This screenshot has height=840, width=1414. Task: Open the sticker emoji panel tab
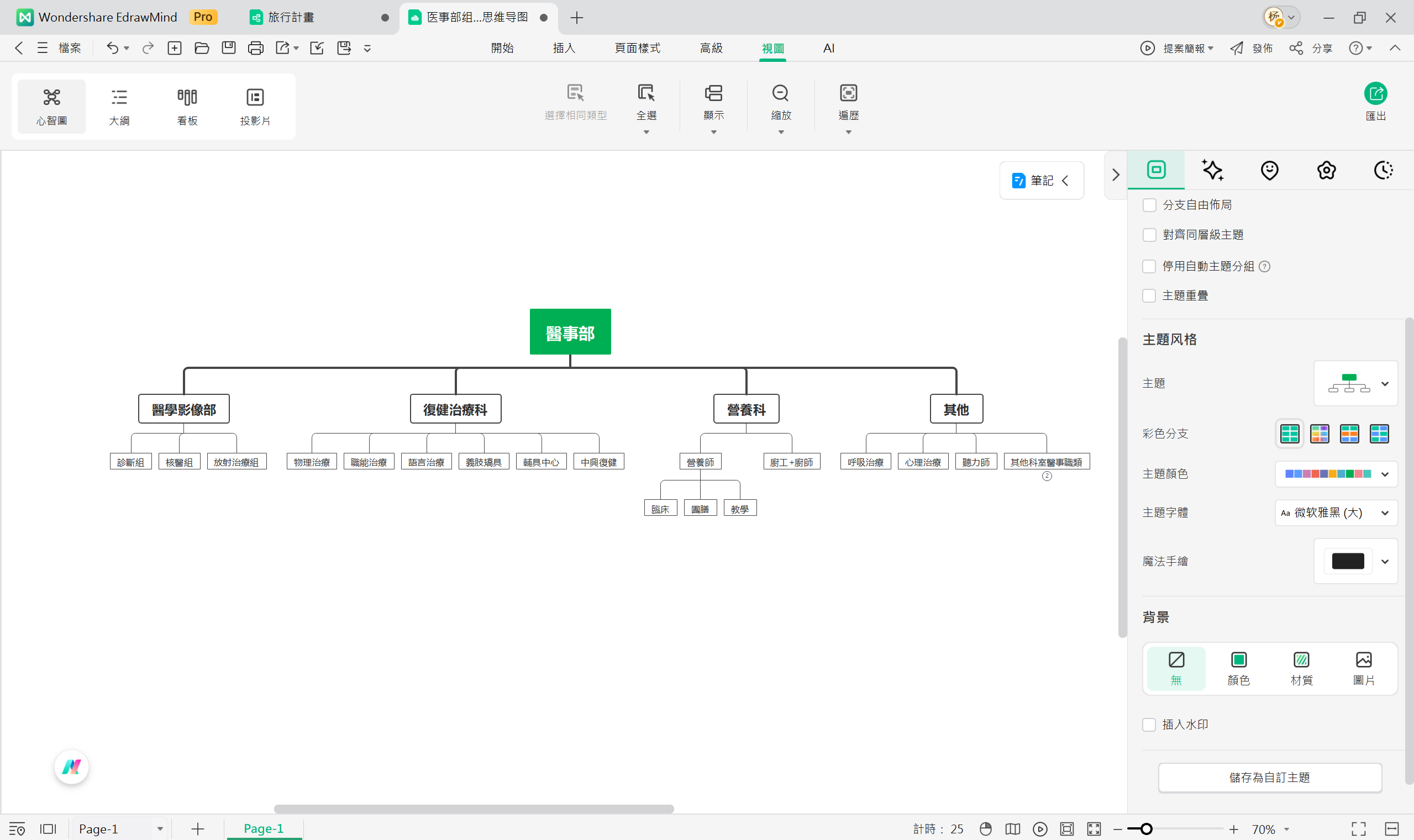[1269, 170]
